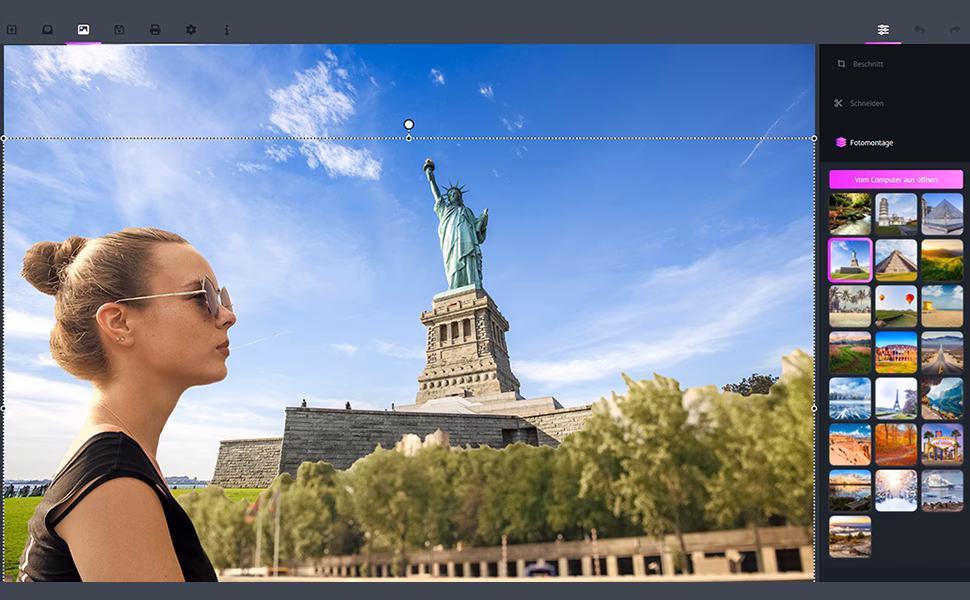Choose the yellow lifeguard tower beach background
This screenshot has height=600, width=970.
coord(942,306)
